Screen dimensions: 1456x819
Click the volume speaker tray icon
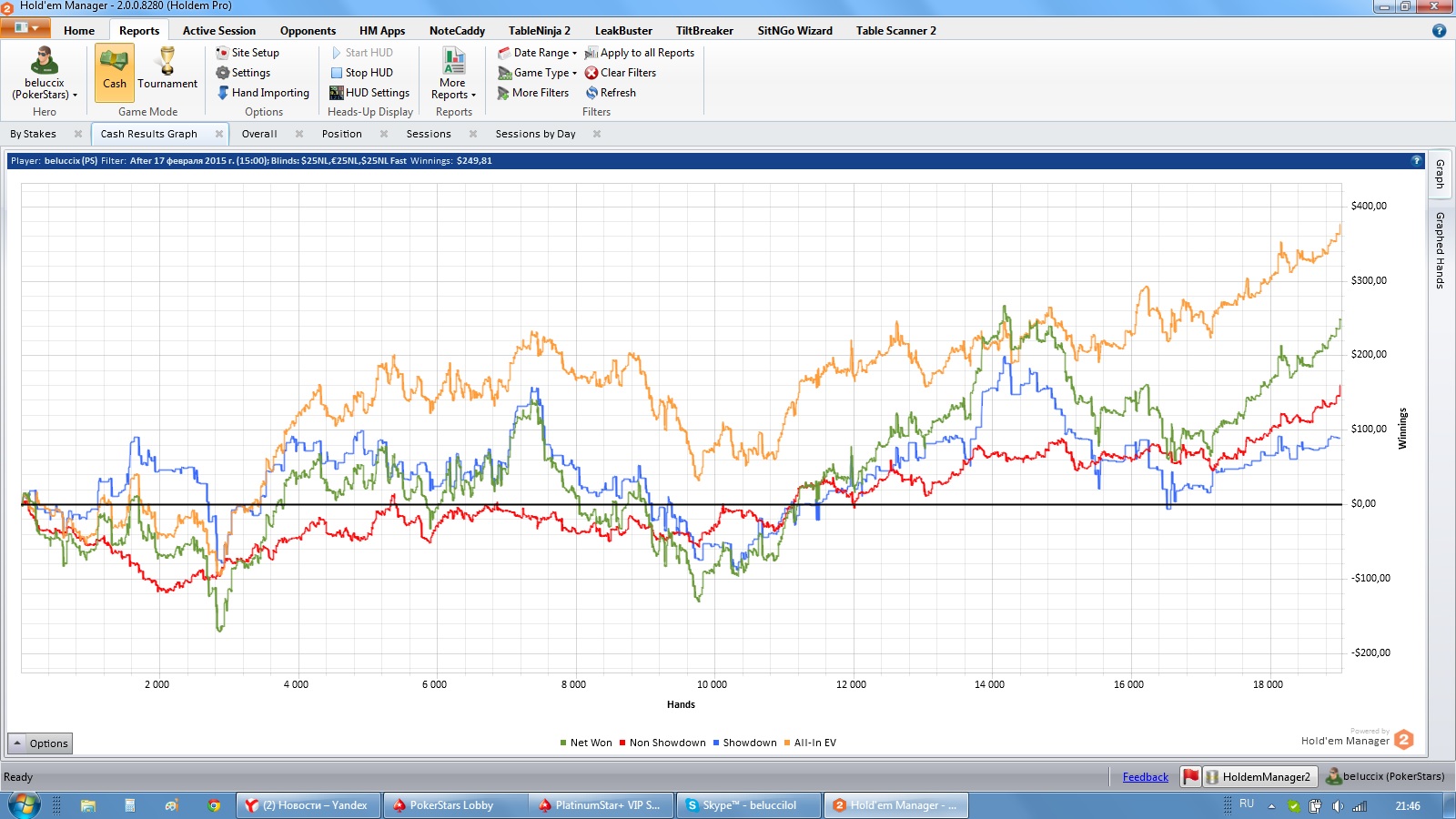click(x=1337, y=806)
